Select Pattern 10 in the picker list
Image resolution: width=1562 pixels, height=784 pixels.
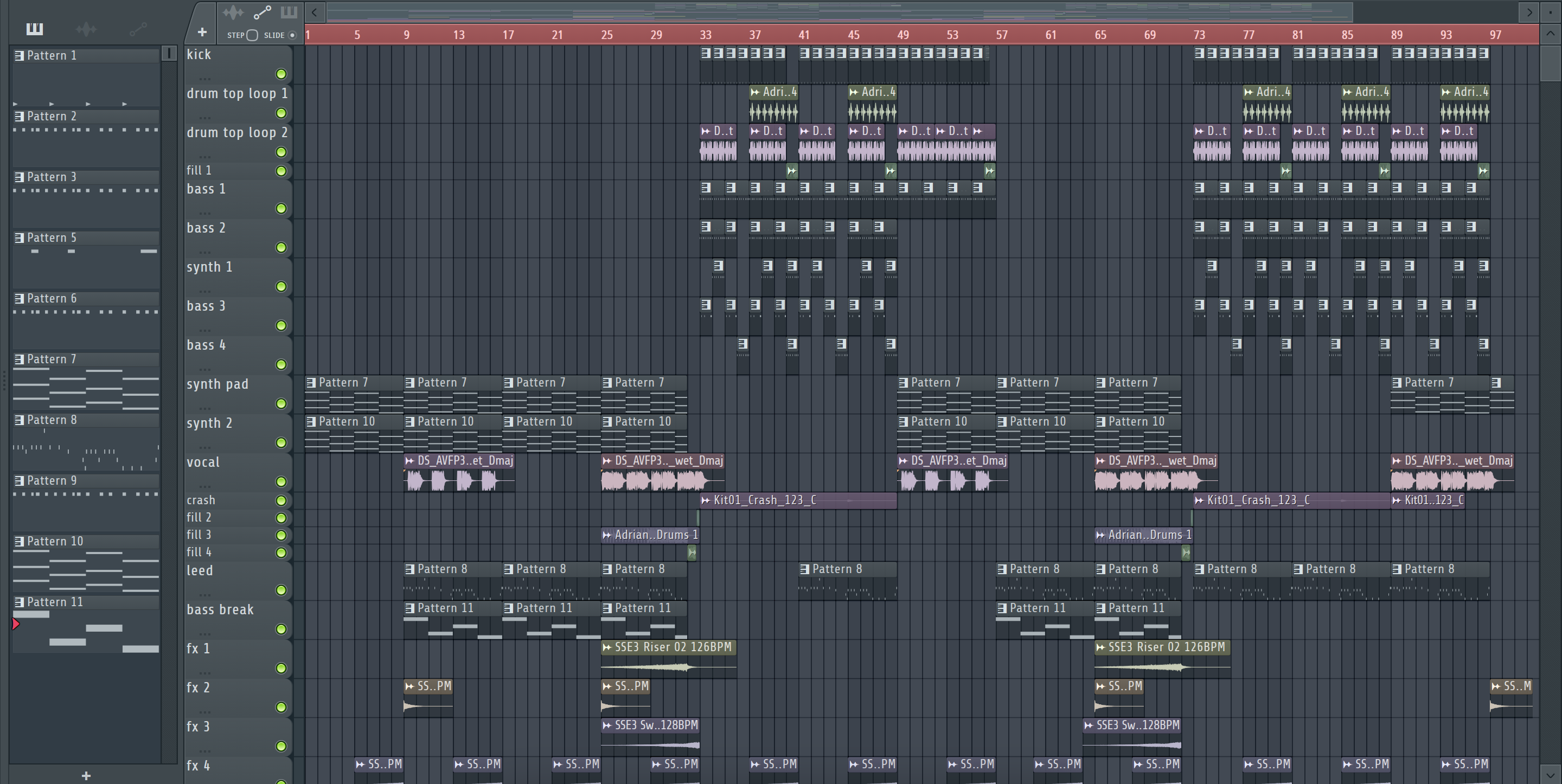tap(86, 542)
